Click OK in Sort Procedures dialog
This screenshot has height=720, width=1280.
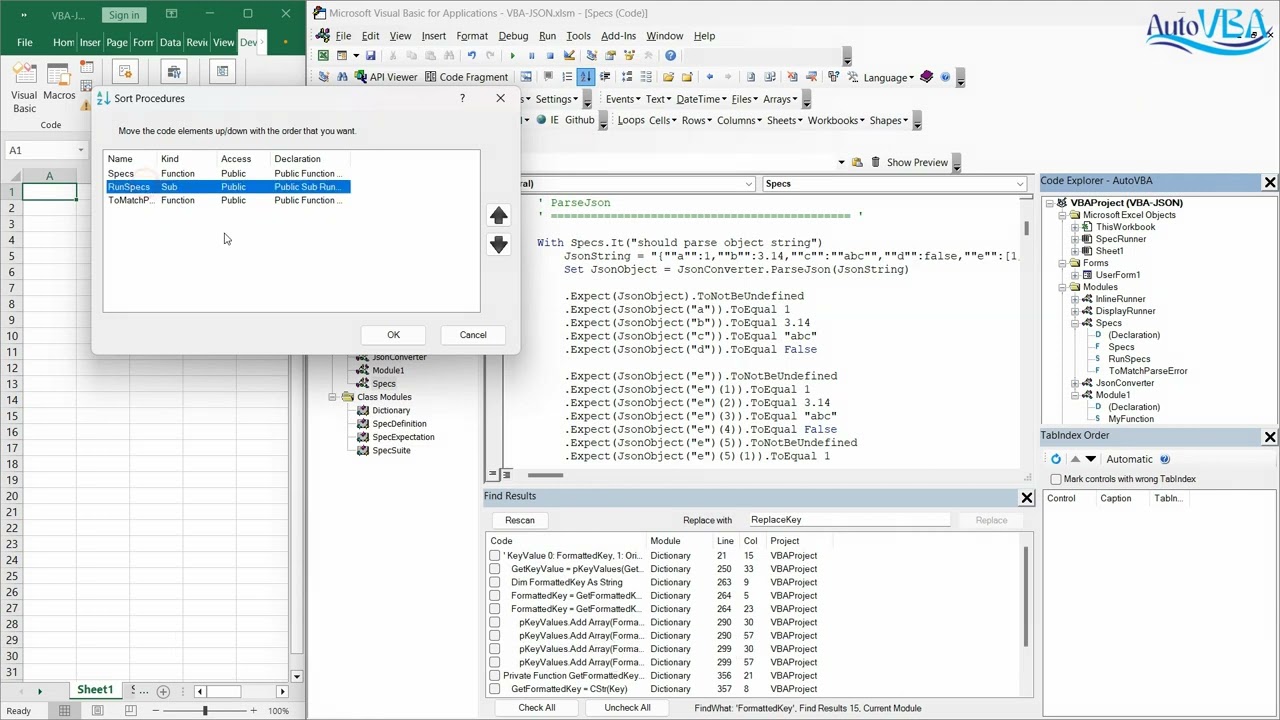393,335
